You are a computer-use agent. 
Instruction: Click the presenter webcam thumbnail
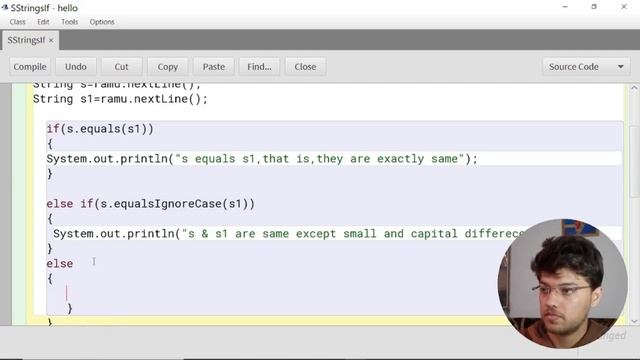pyautogui.click(x=562, y=284)
